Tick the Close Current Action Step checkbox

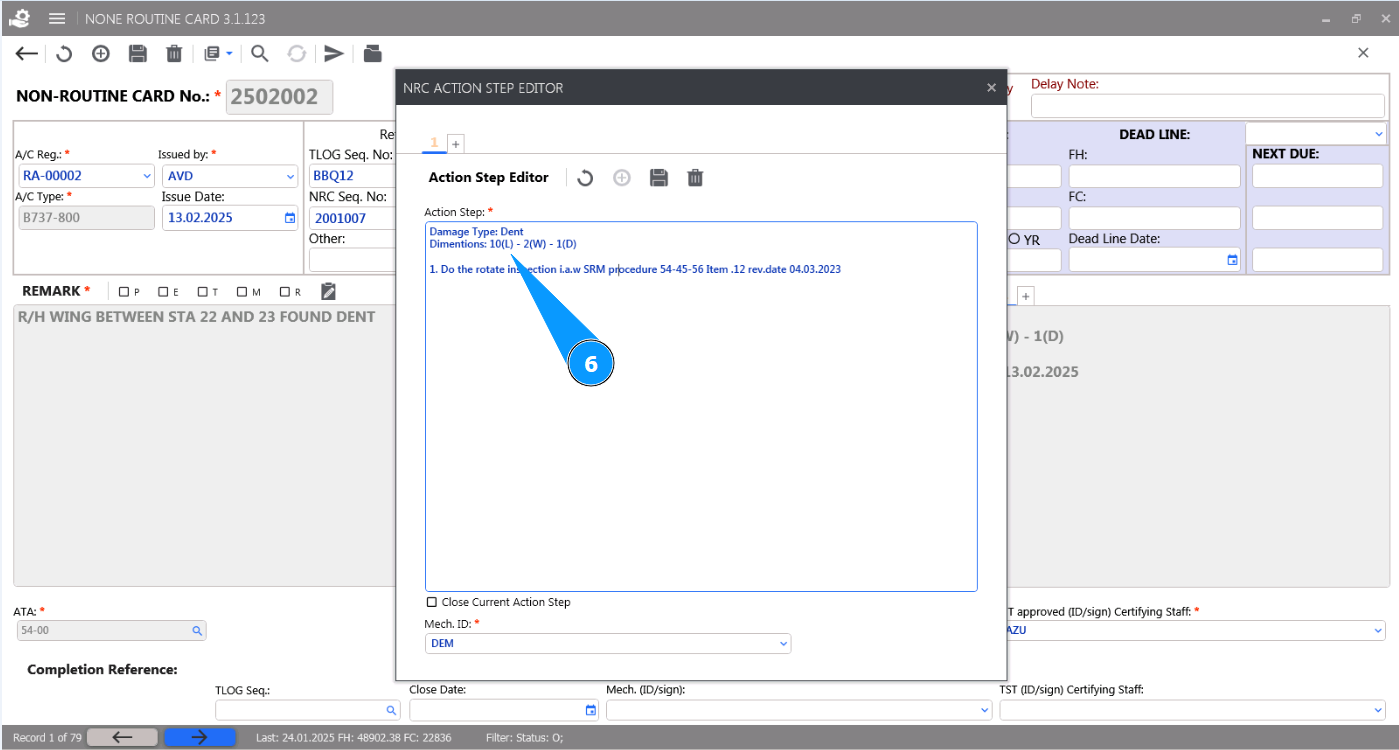point(432,602)
